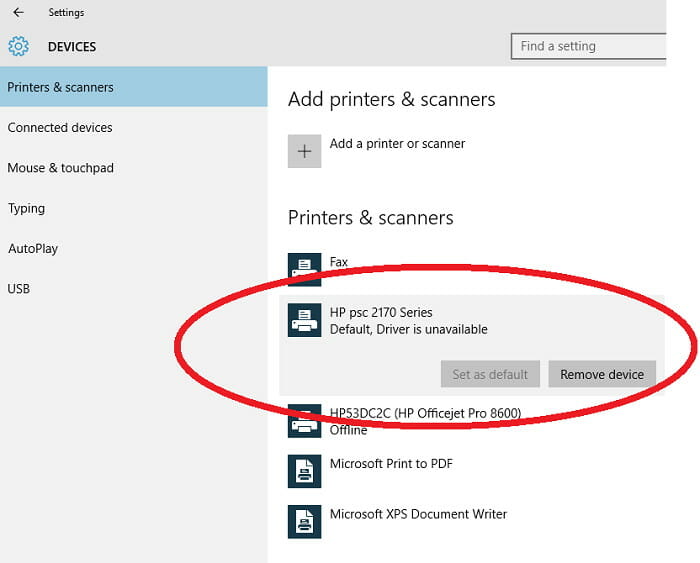Image resolution: width=700 pixels, height=563 pixels.
Task: Select Microsoft Print to PDF text
Action: point(391,464)
